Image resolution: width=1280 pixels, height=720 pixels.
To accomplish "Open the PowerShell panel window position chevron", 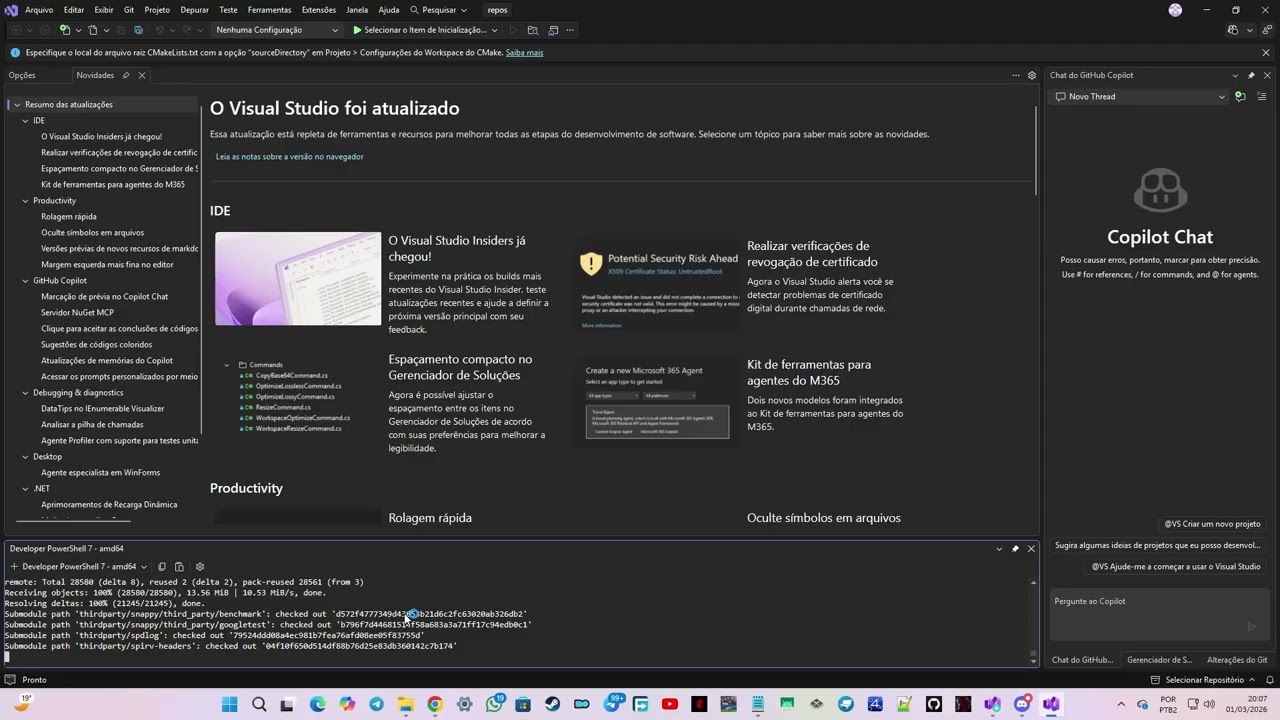I will click(x=999, y=548).
